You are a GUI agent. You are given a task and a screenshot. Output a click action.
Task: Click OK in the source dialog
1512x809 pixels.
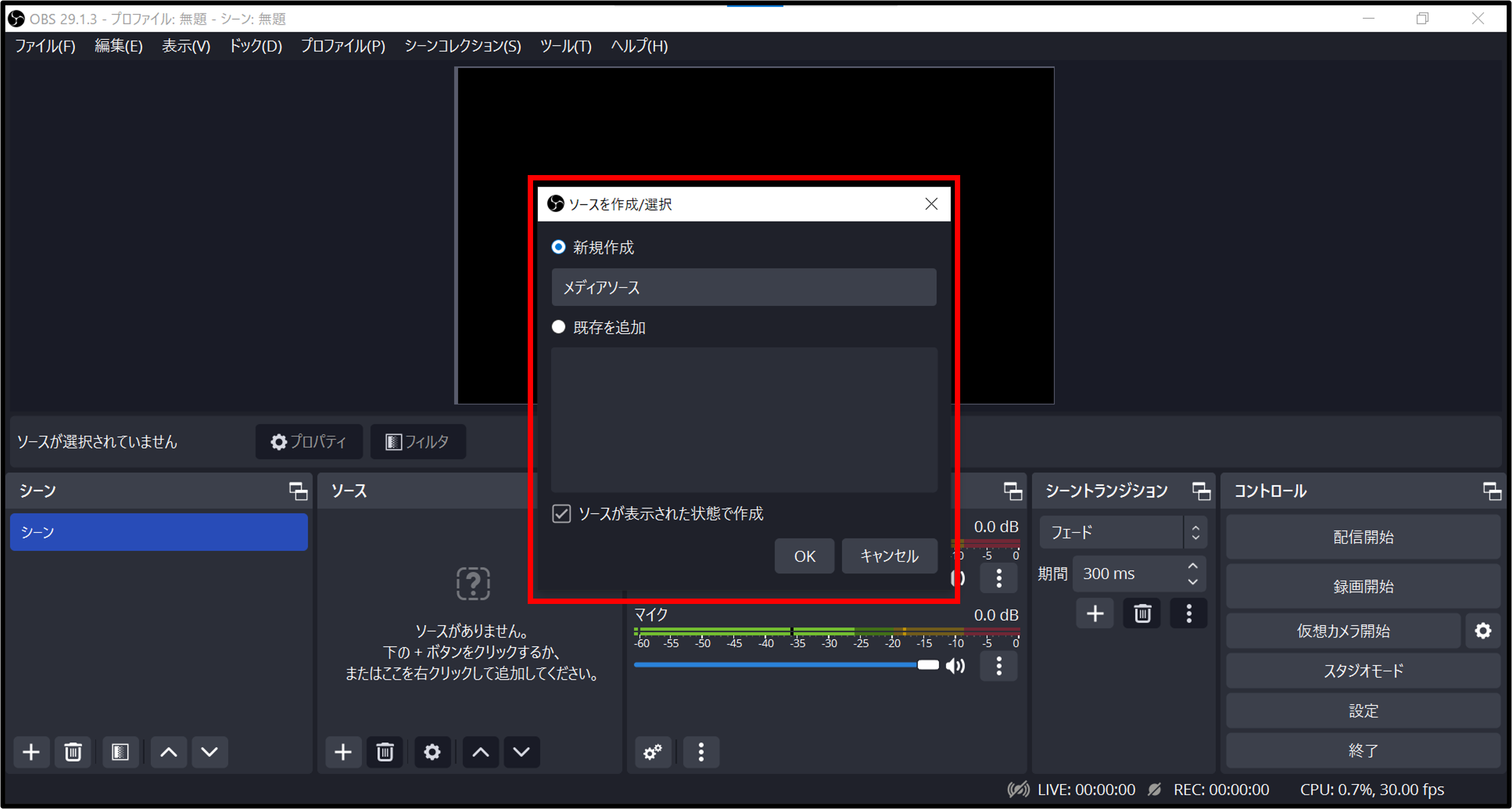coord(804,556)
